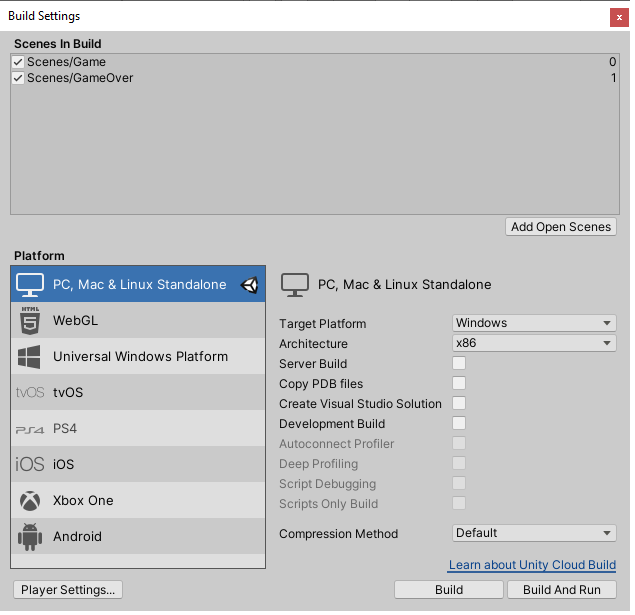
Task: Open the Target Platform dropdown
Action: [533, 323]
